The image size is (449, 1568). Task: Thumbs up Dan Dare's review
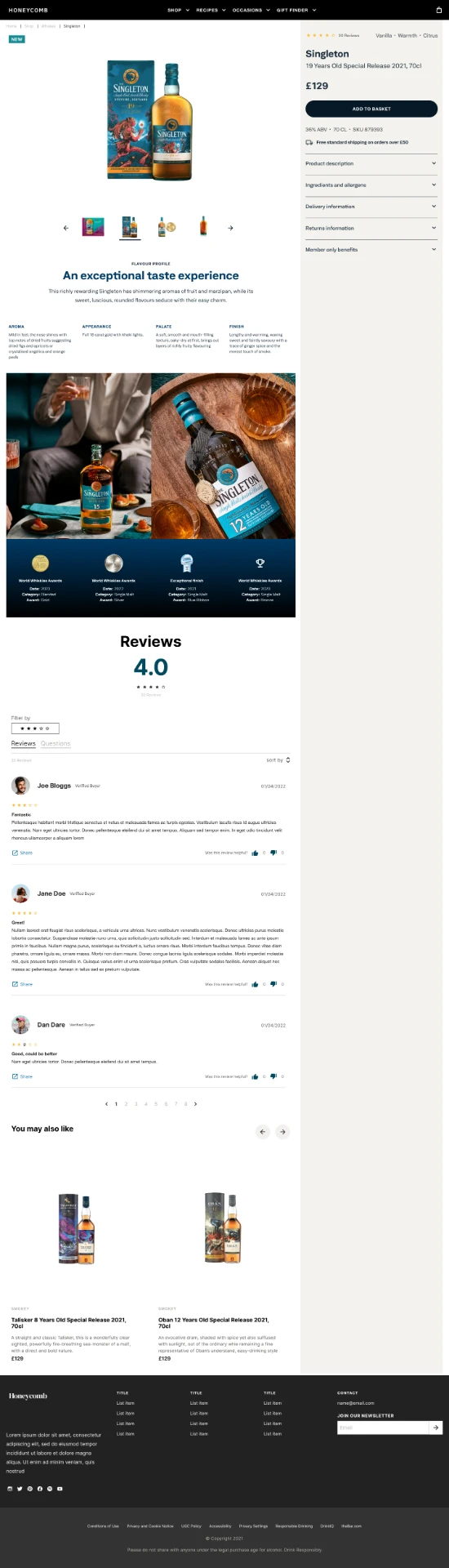coord(255,1076)
